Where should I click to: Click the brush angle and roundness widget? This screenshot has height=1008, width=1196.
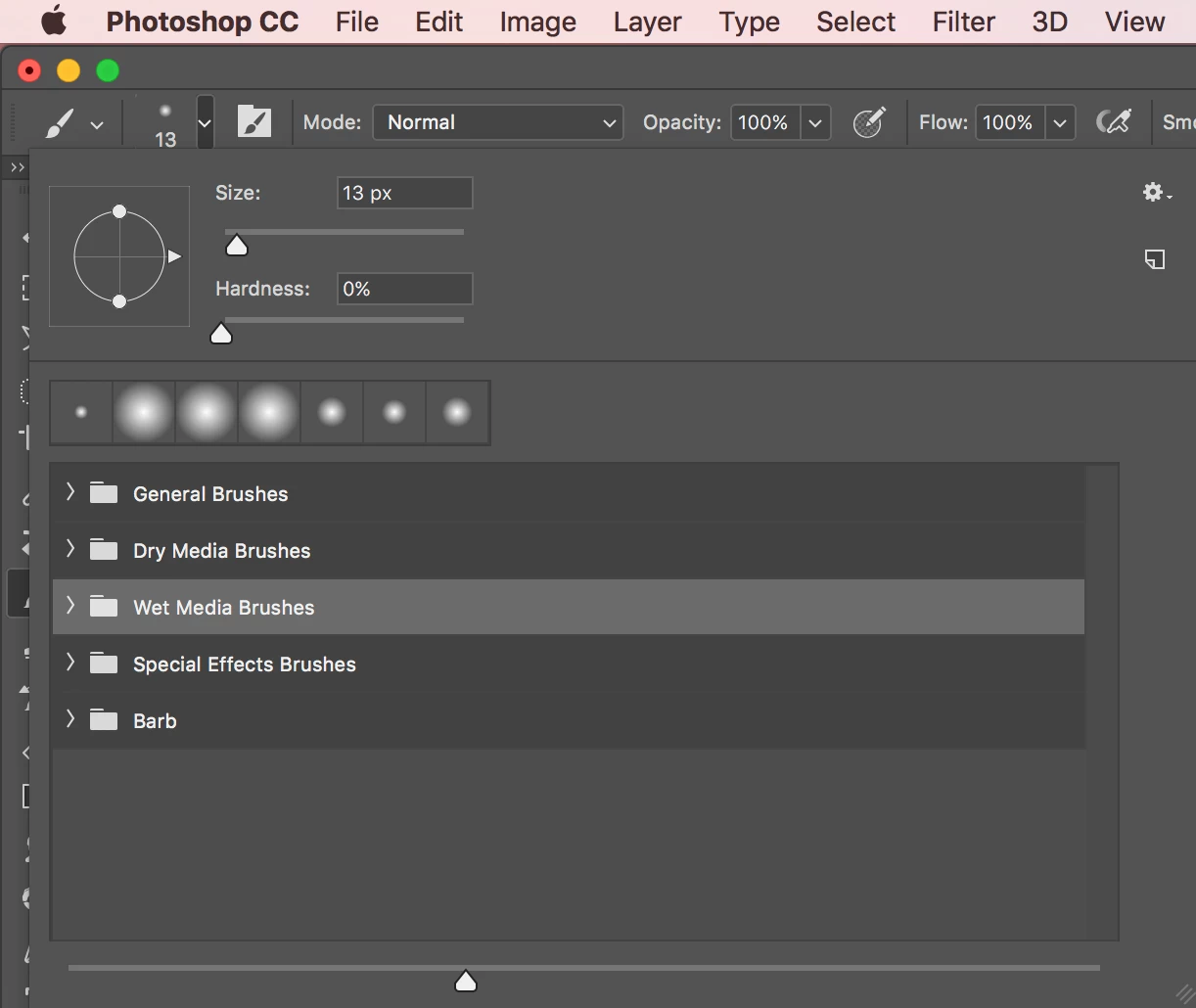(x=119, y=256)
